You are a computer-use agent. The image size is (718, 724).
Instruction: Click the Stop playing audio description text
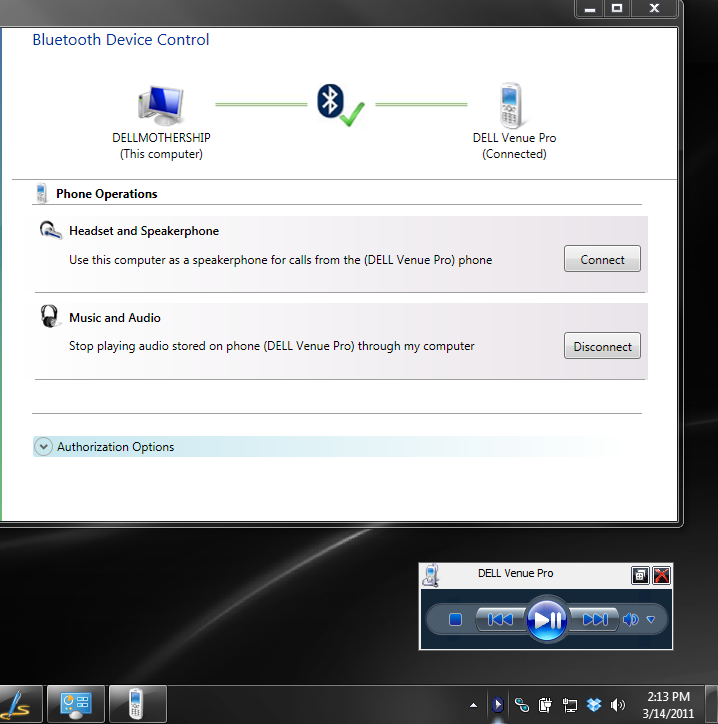click(x=272, y=346)
